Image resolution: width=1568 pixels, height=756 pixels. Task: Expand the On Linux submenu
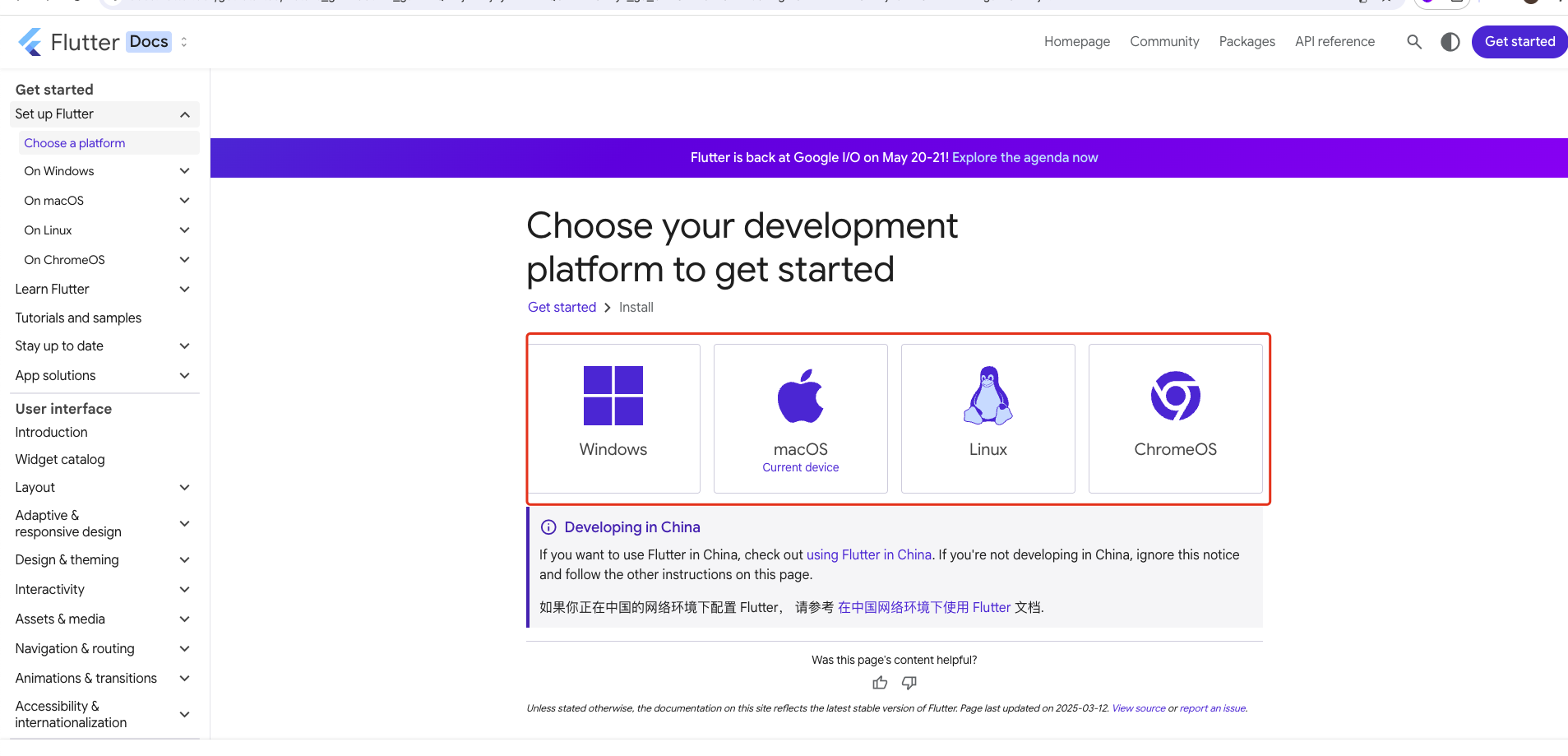pyautogui.click(x=185, y=230)
